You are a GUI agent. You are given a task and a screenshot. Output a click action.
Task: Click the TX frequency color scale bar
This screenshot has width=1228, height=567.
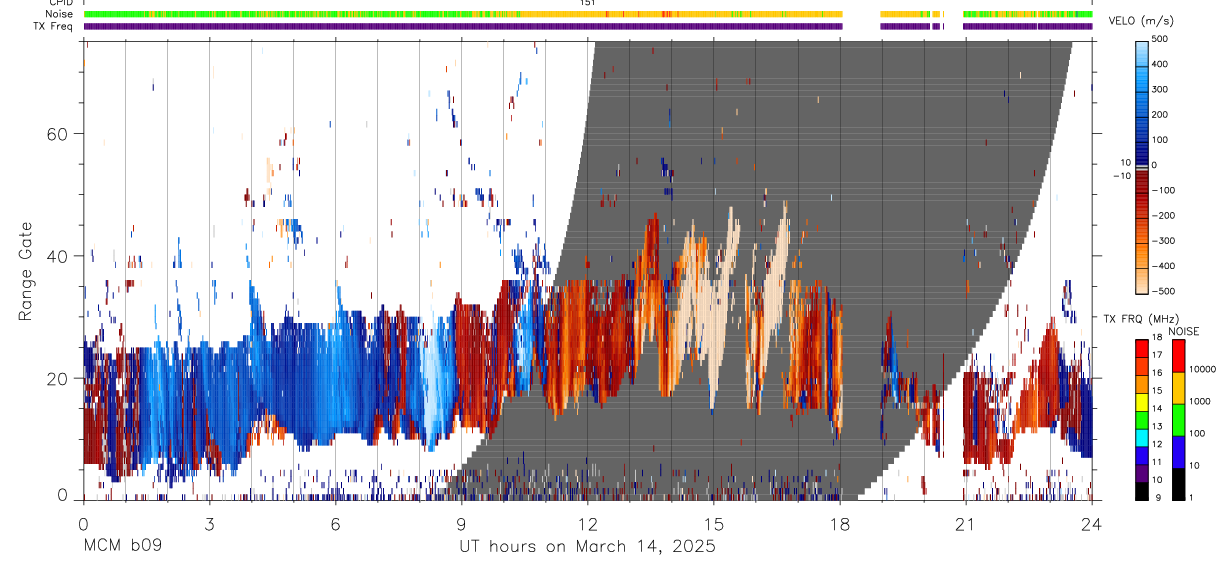click(1143, 419)
